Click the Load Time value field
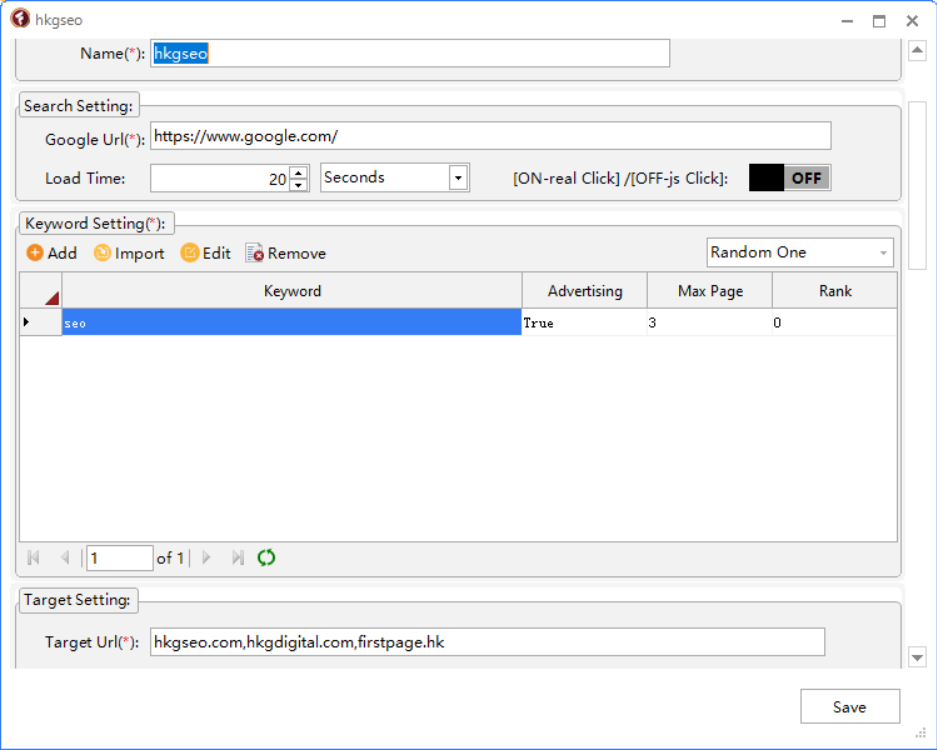 pos(220,178)
